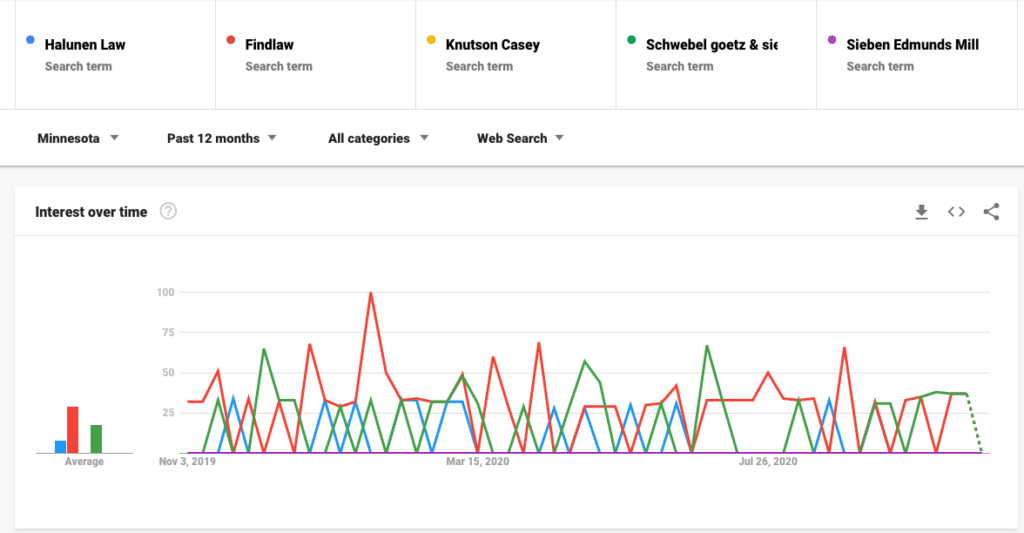Click the 100 value on y-axis
This screenshot has height=533, width=1024.
coord(165,293)
